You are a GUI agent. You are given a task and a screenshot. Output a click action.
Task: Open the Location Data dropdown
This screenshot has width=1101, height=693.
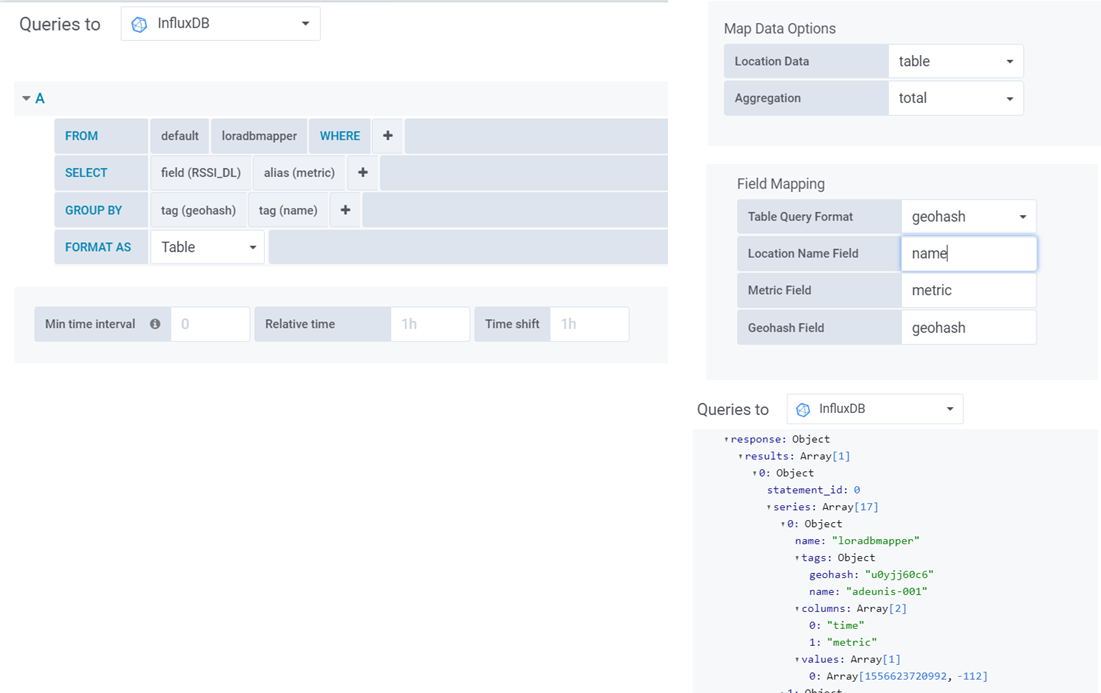coord(955,61)
